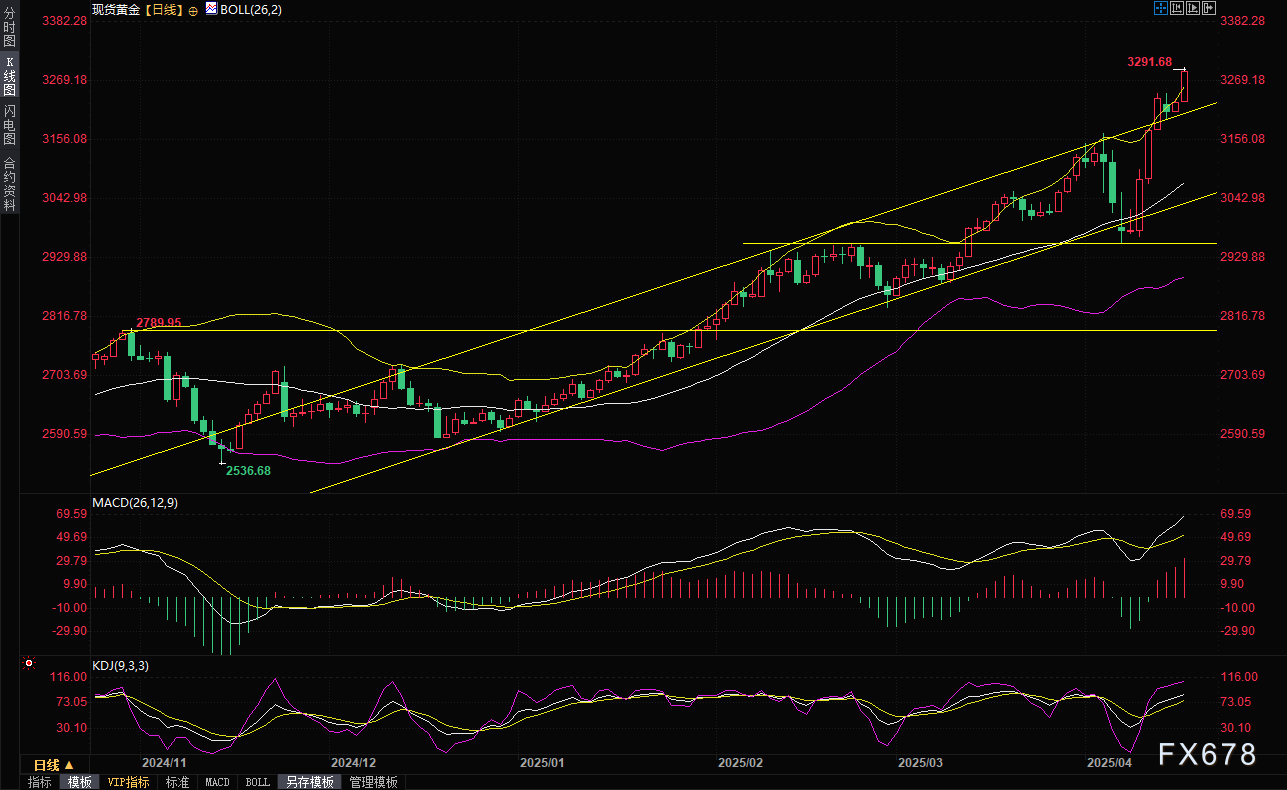Apply the BOLL template button
This screenshot has height=790, width=1287.
257,782
